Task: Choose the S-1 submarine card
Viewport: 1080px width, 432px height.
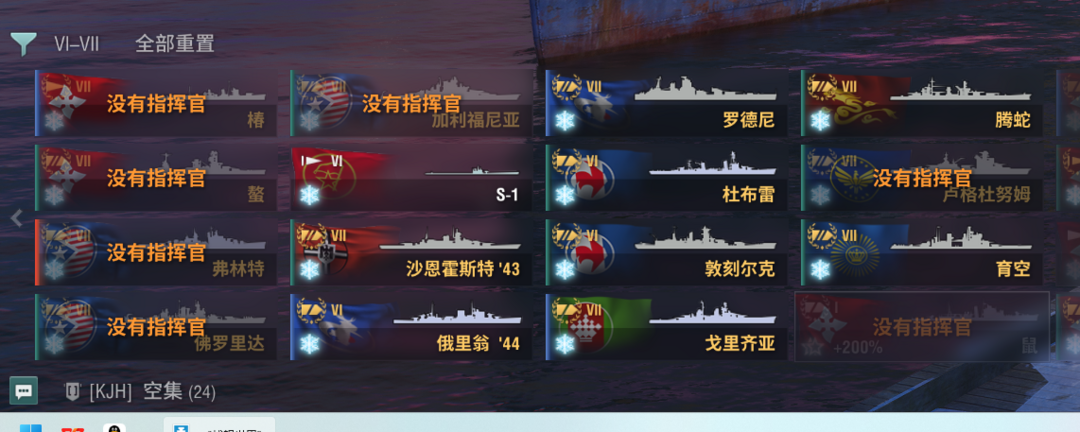Action: (411, 178)
